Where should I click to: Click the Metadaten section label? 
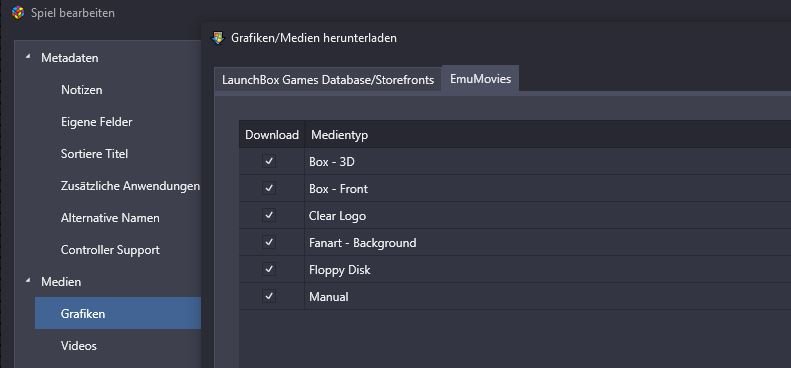pos(70,58)
